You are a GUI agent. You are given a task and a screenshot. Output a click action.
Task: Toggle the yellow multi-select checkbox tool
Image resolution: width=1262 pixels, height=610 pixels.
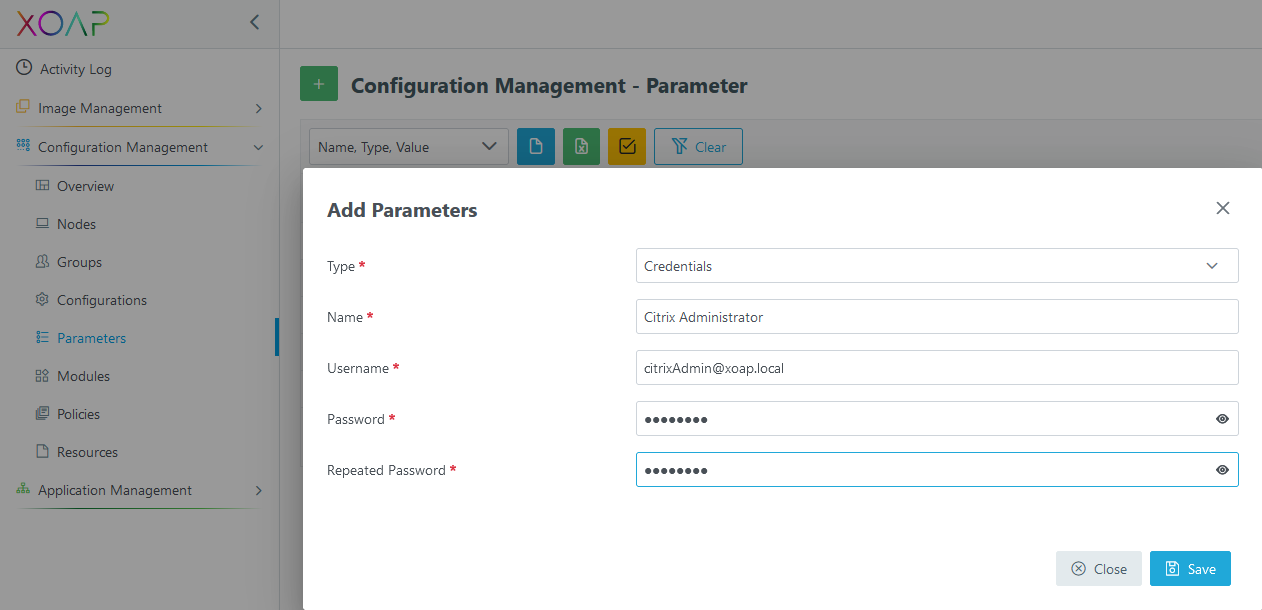(626, 146)
